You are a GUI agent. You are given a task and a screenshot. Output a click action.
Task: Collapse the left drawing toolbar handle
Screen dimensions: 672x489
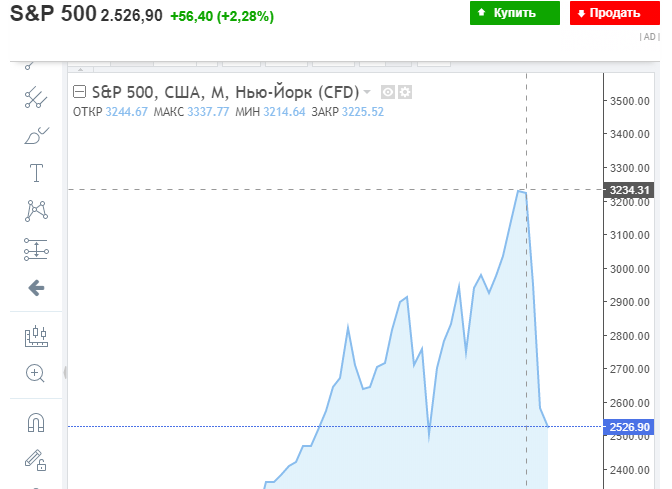(65, 372)
